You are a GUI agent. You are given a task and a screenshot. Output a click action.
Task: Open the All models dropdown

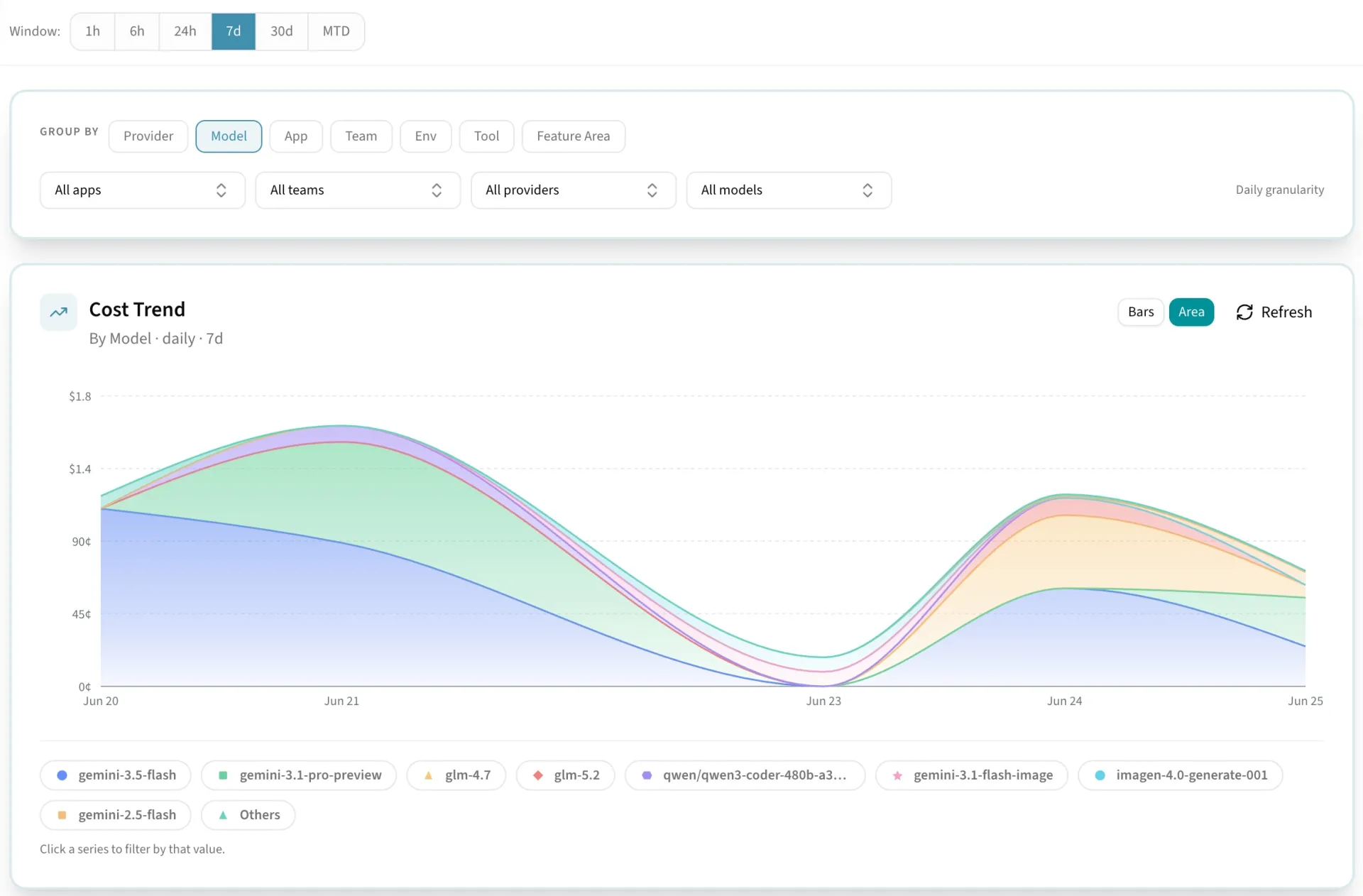coord(789,190)
